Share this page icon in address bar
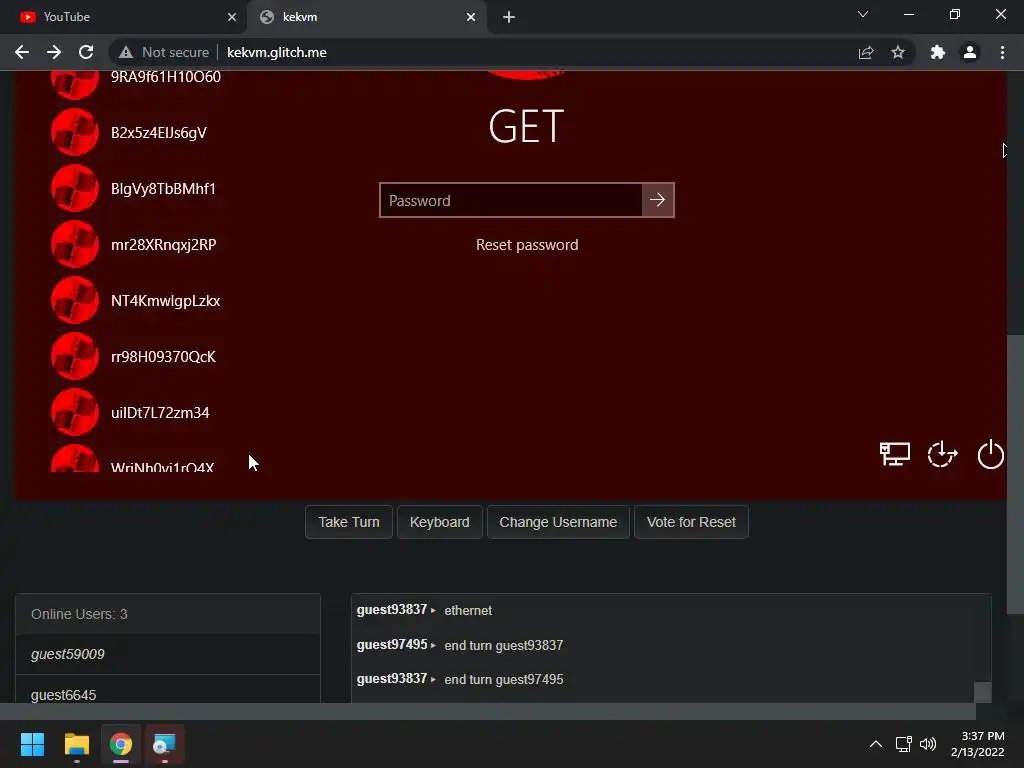Screen dimensions: 1024x768 tap(866, 52)
